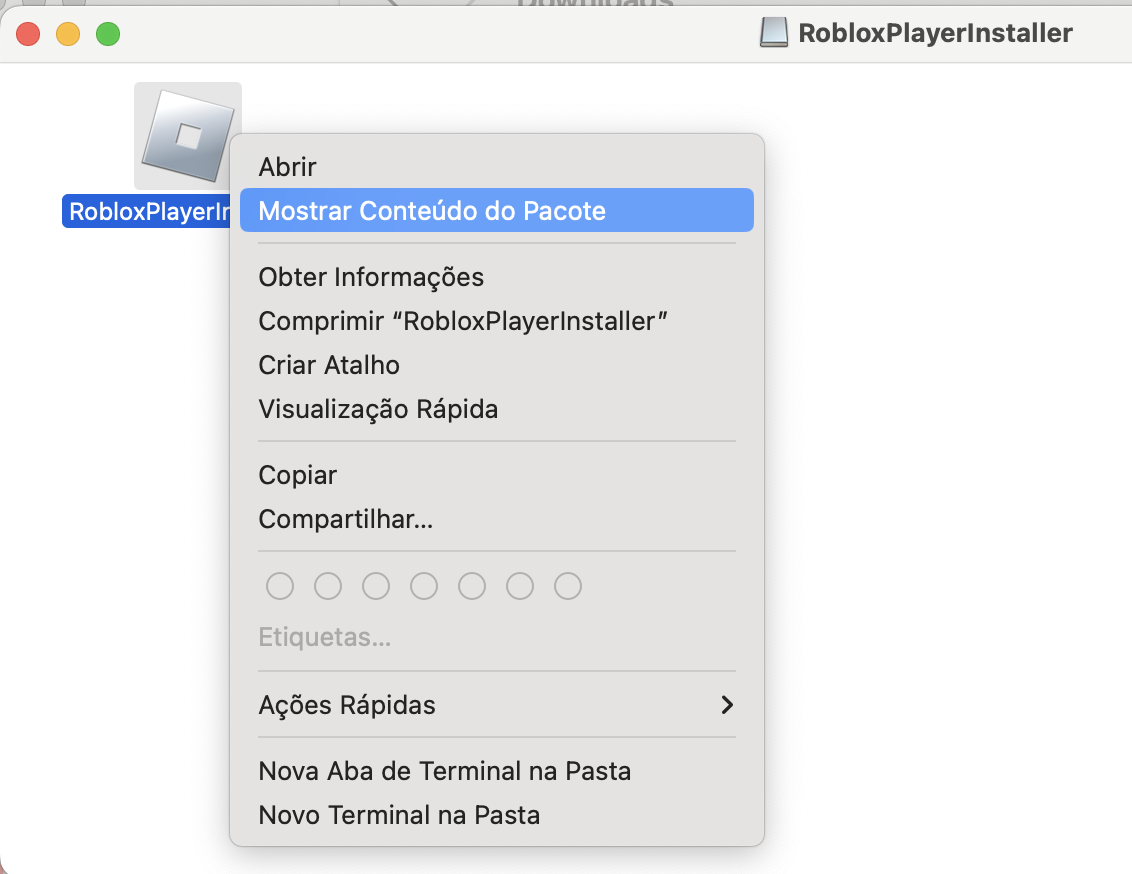Choose Abrir from the context menu
The height and width of the screenshot is (874, 1132).
[287, 167]
